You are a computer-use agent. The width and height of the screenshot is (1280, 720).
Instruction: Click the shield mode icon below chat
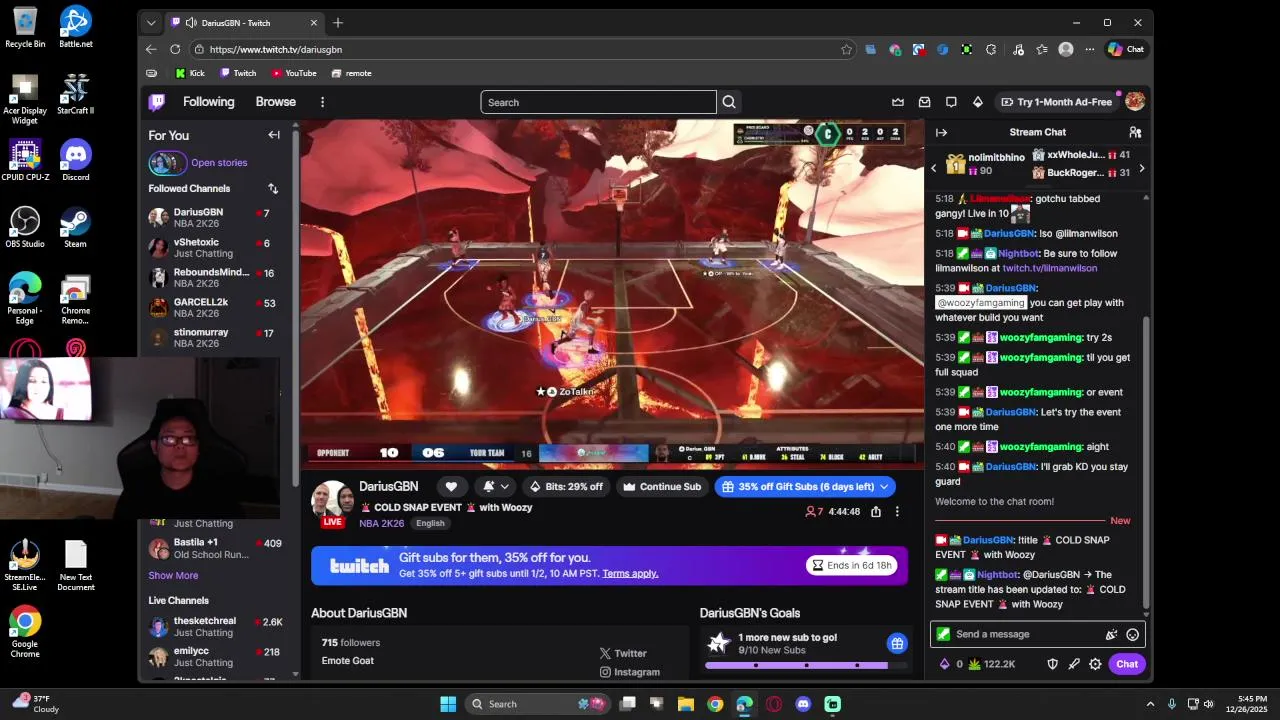pos(1052,664)
